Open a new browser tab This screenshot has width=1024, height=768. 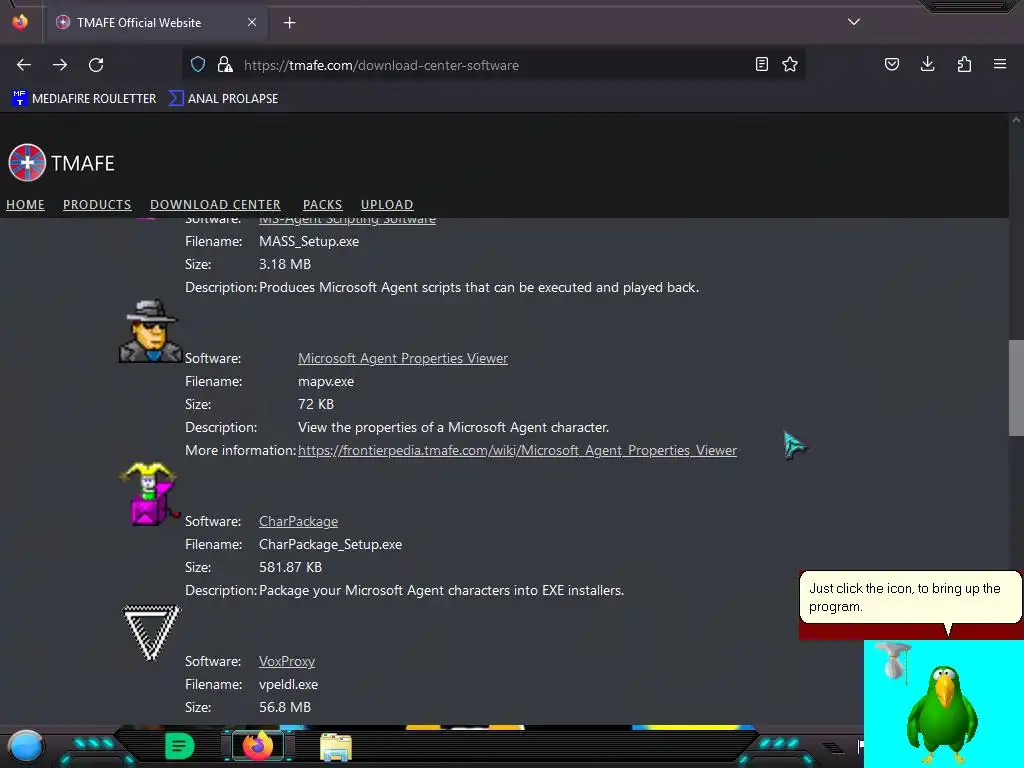289,23
